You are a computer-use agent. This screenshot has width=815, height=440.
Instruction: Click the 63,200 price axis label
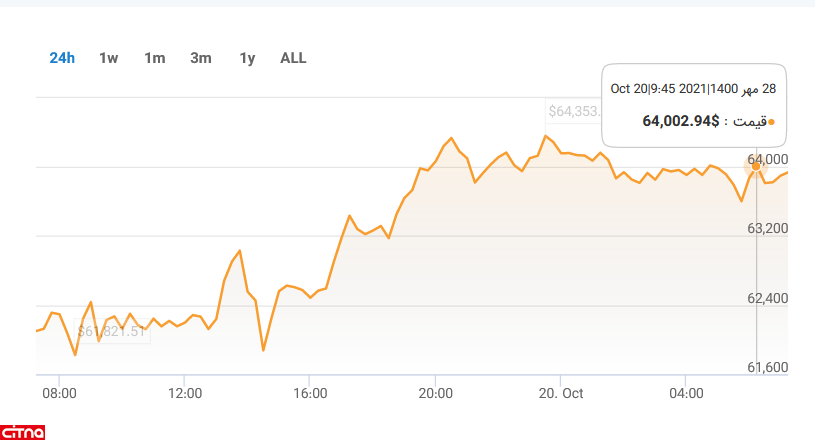768,229
